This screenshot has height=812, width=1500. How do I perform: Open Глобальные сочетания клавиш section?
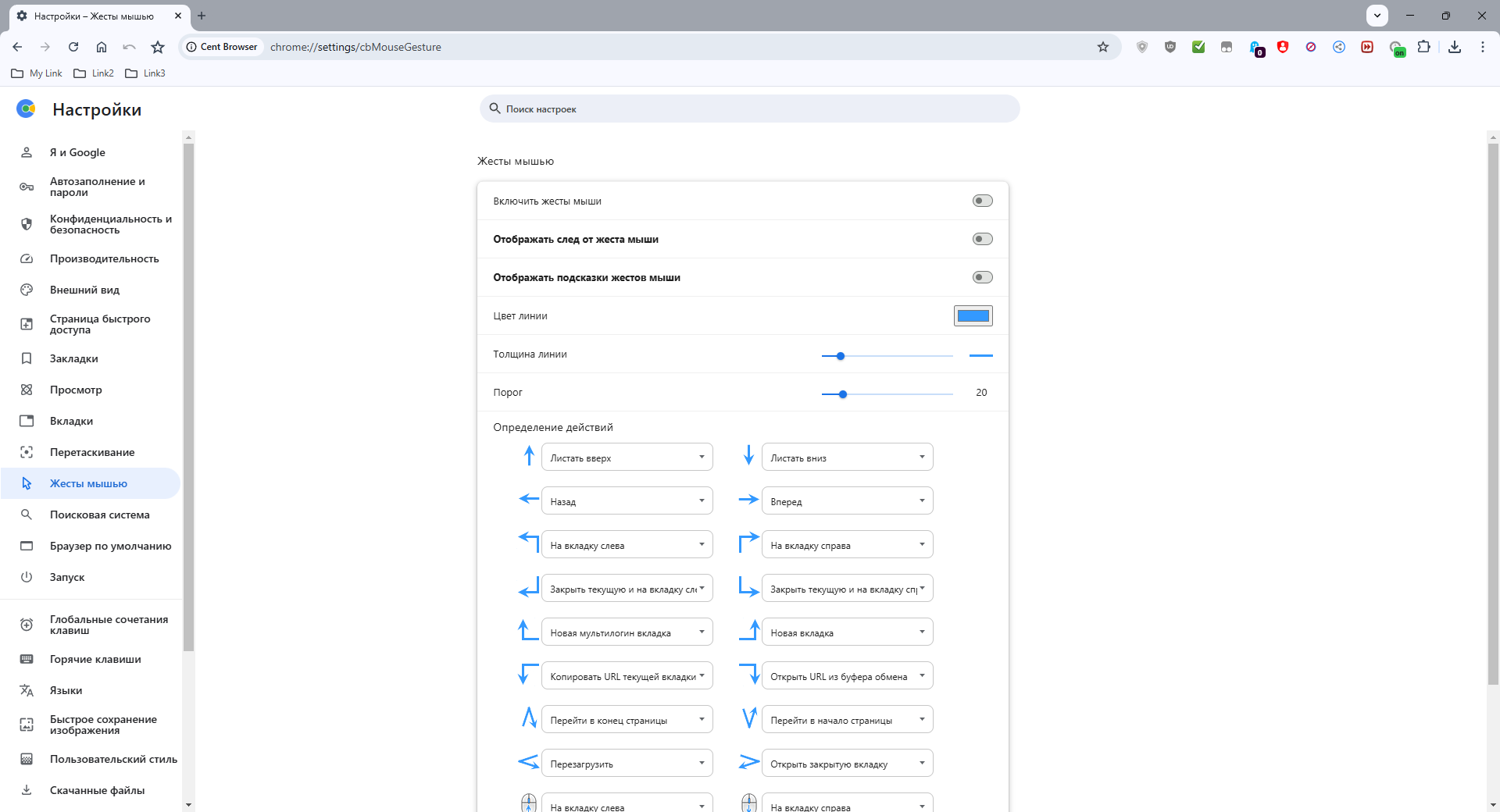pyautogui.click(x=91, y=625)
